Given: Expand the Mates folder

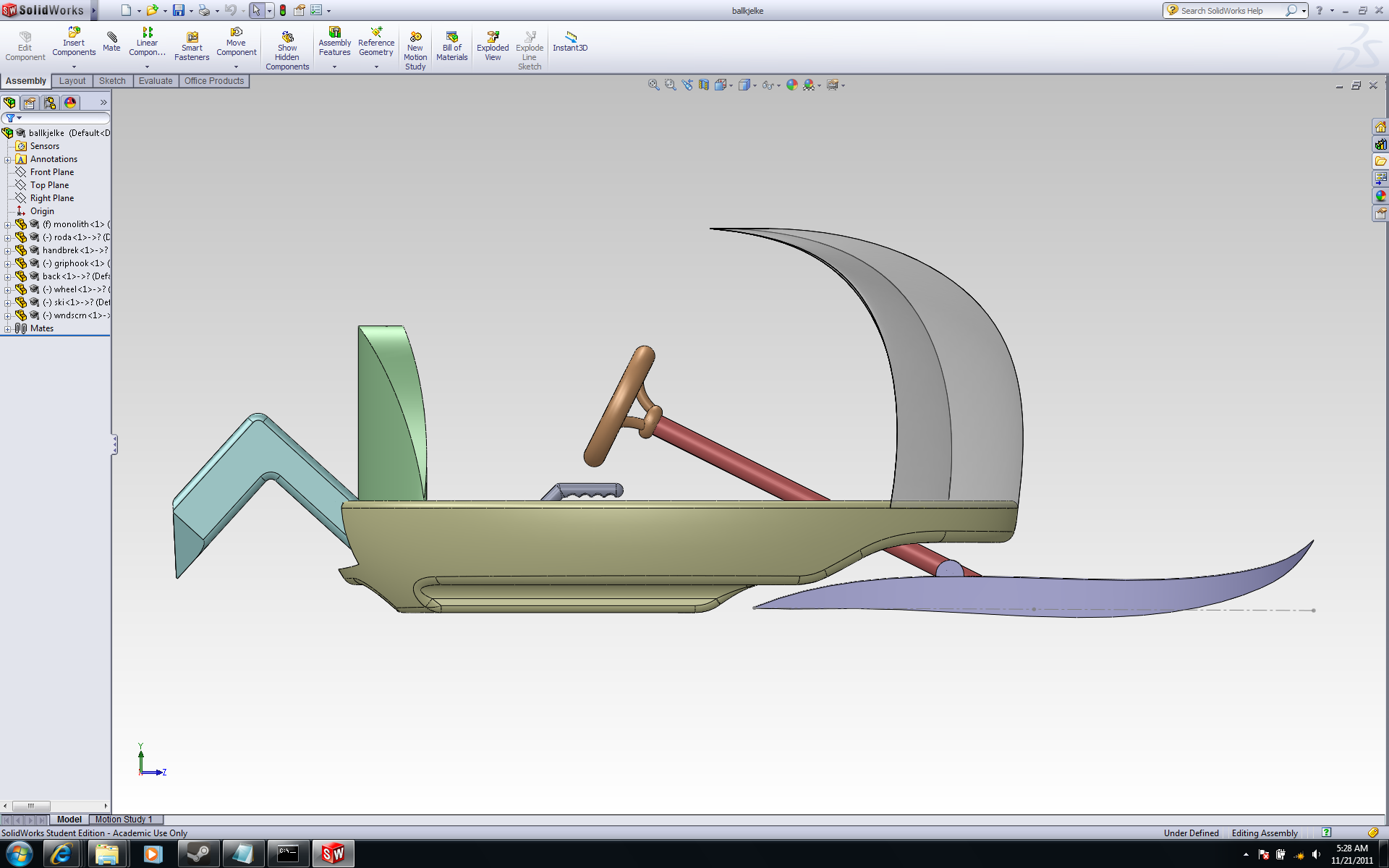Looking at the screenshot, I should (x=7, y=329).
